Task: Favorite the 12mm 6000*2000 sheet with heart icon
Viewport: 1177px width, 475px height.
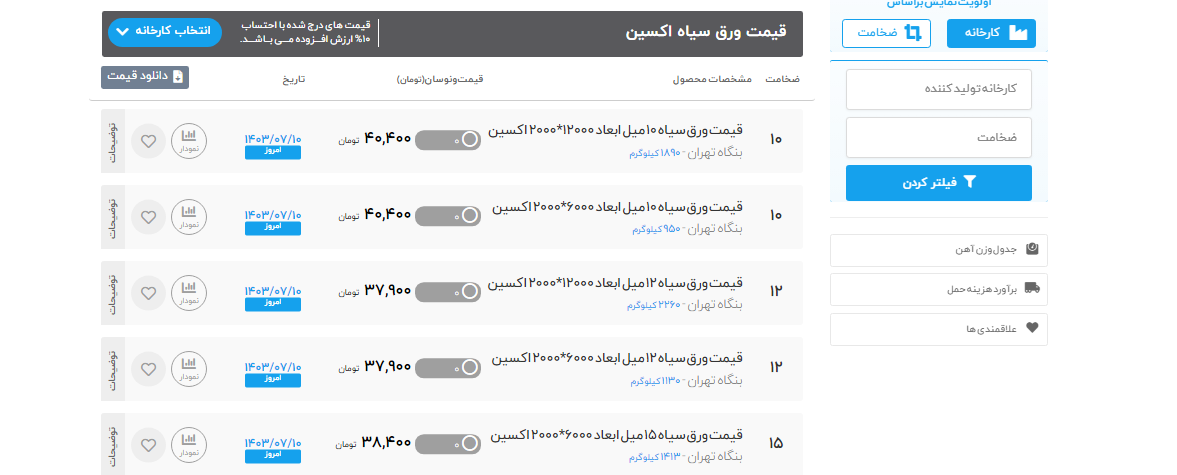Action: pos(148,369)
